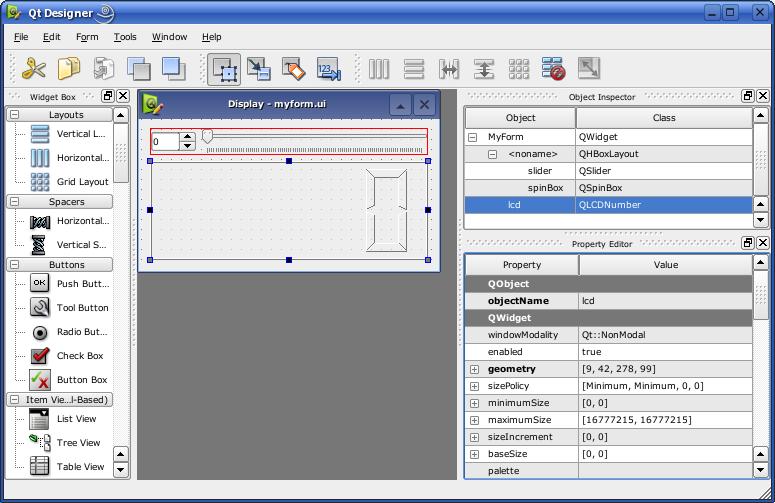This screenshot has height=503, width=775.
Task: Open the Window menu
Action: pos(170,37)
